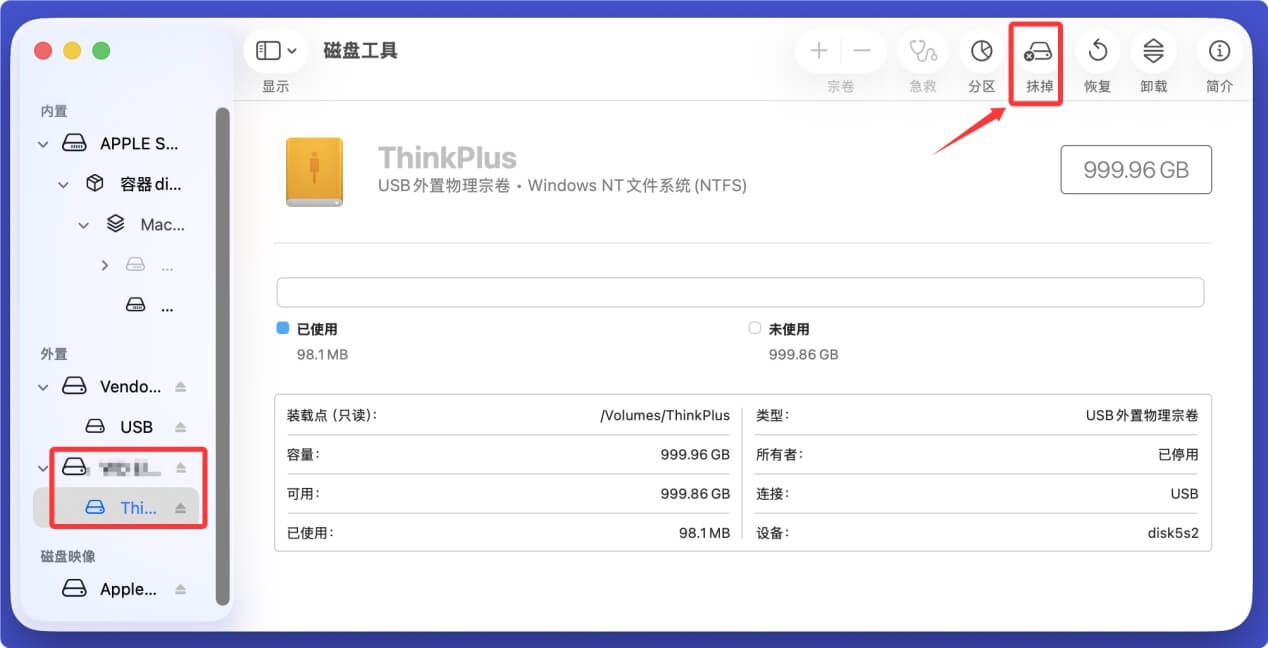Collapse the APPLE S... internal disk tree
1268x648 pixels.
tap(42, 143)
